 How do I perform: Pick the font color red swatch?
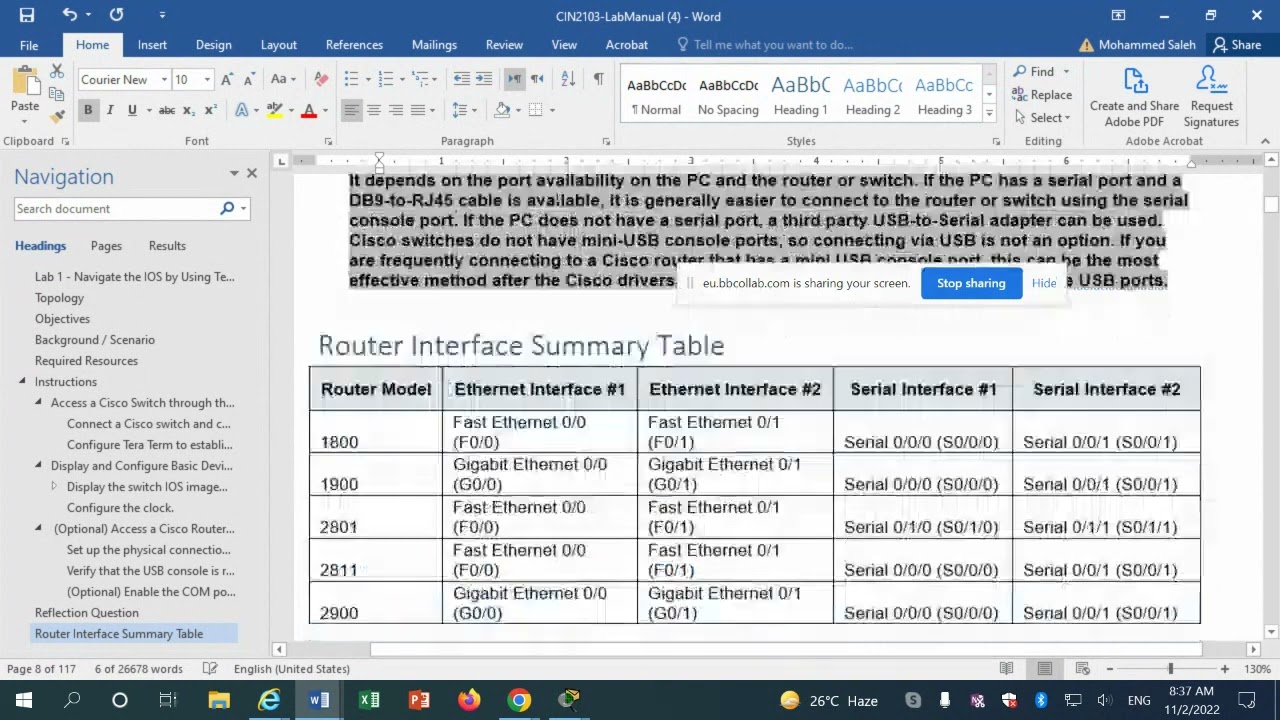(x=309, y=110)
